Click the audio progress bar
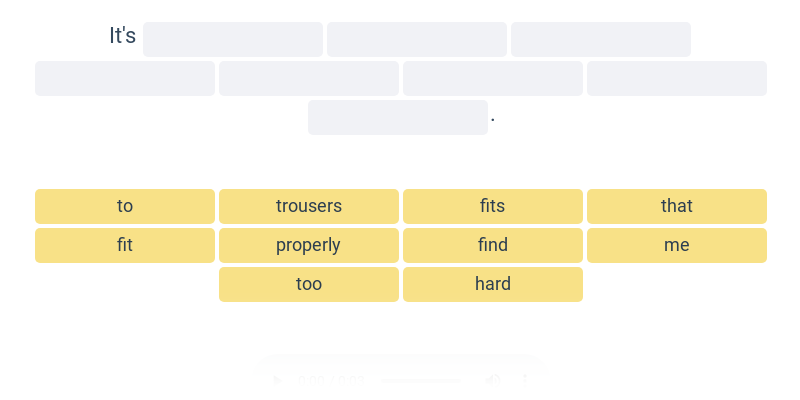Image resolution: width=800 pixels, height=400 pixels. pyautogui.click(x=421, y=380)
